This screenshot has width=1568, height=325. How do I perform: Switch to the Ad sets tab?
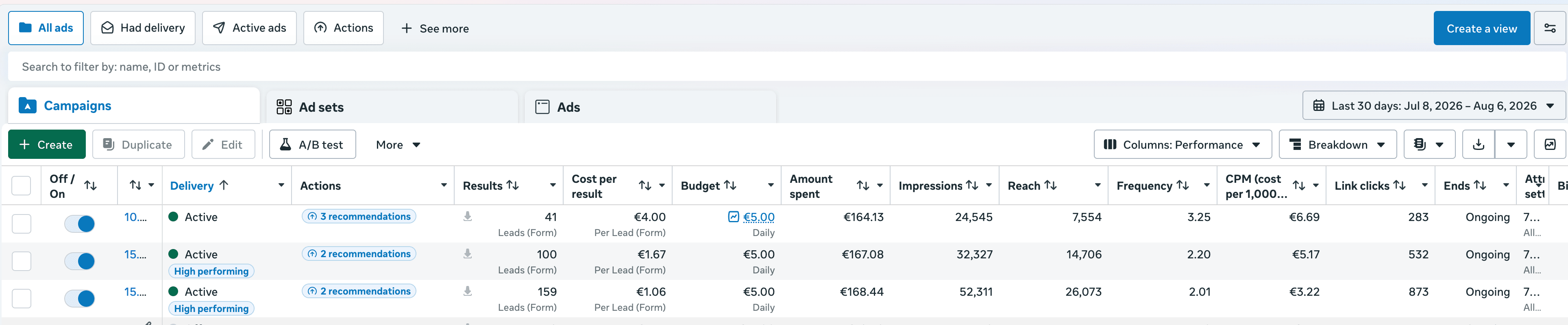[x=392, y=107]
